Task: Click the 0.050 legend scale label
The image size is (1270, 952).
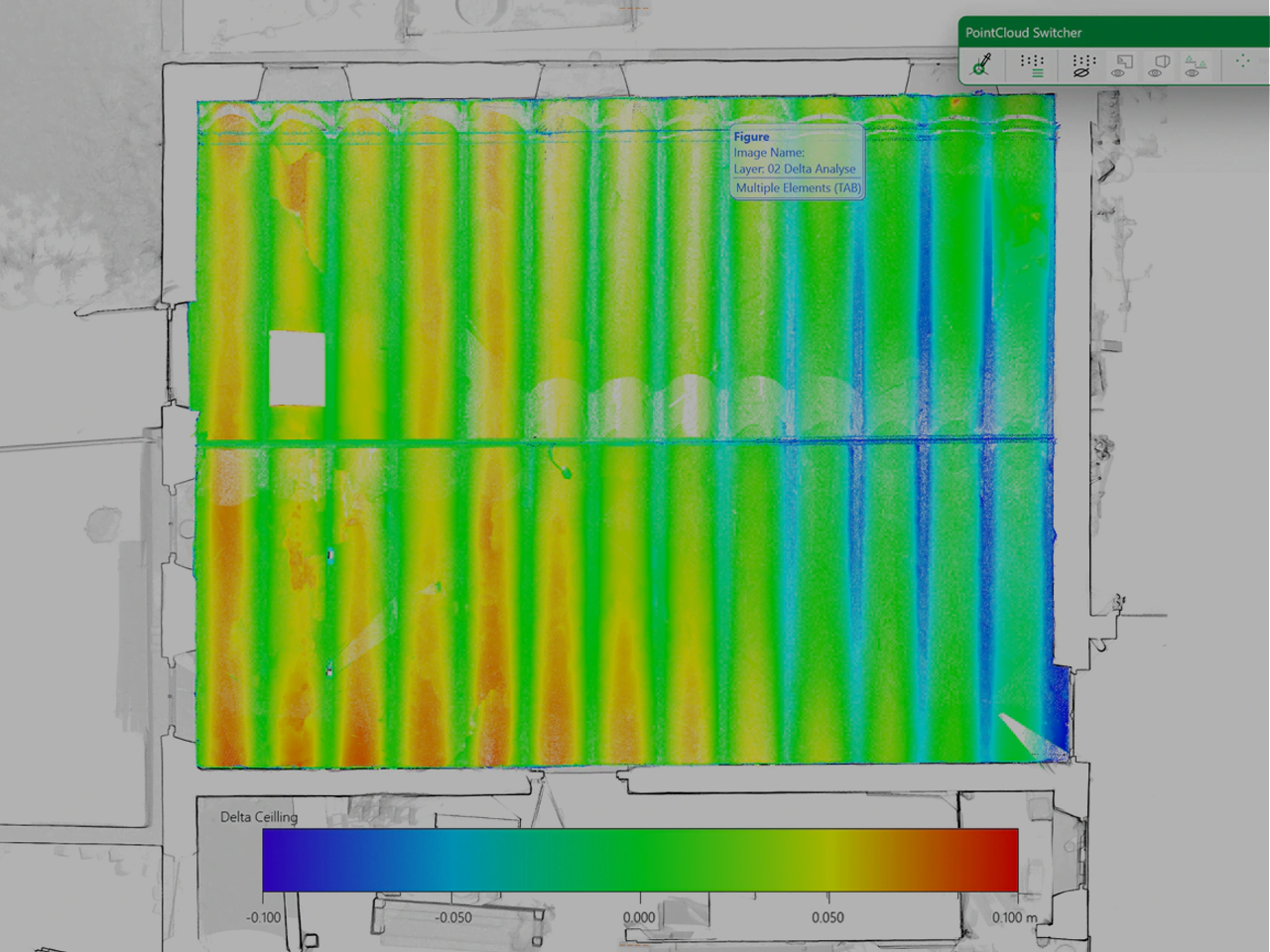Action: point(827,917)
